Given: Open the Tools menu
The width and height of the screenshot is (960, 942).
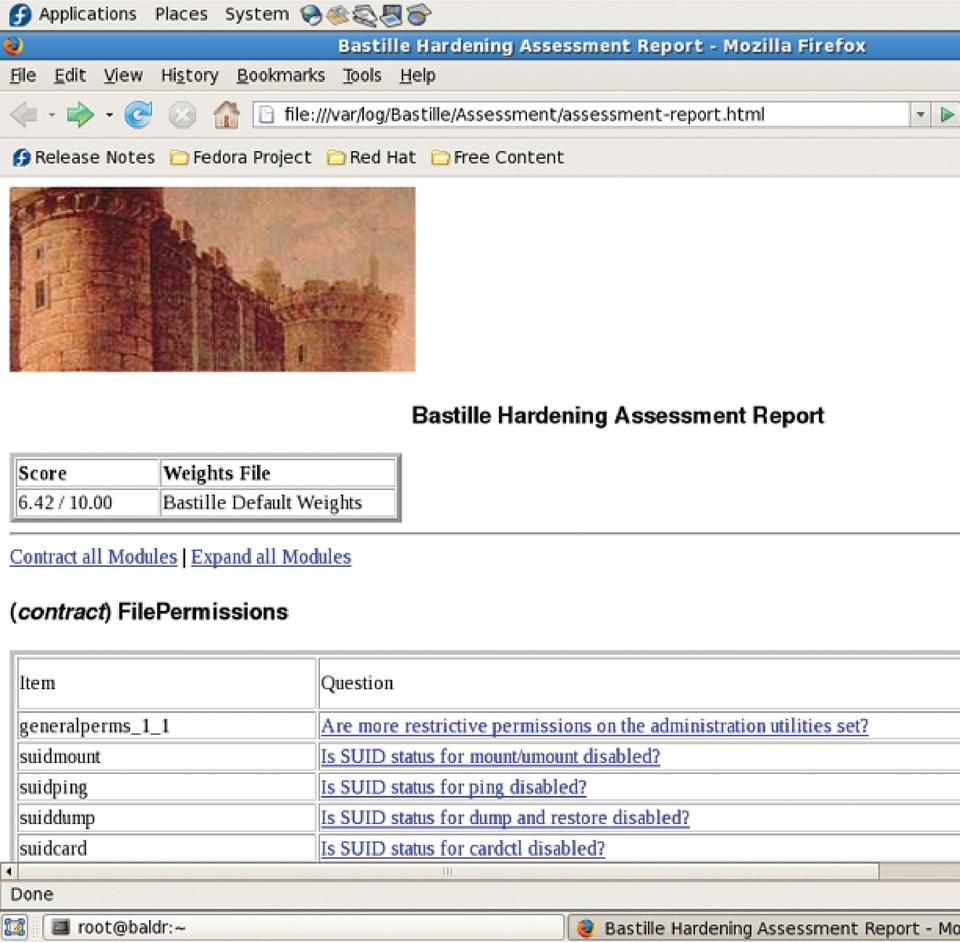Looking at the screenshot, I should click(361, 75).
